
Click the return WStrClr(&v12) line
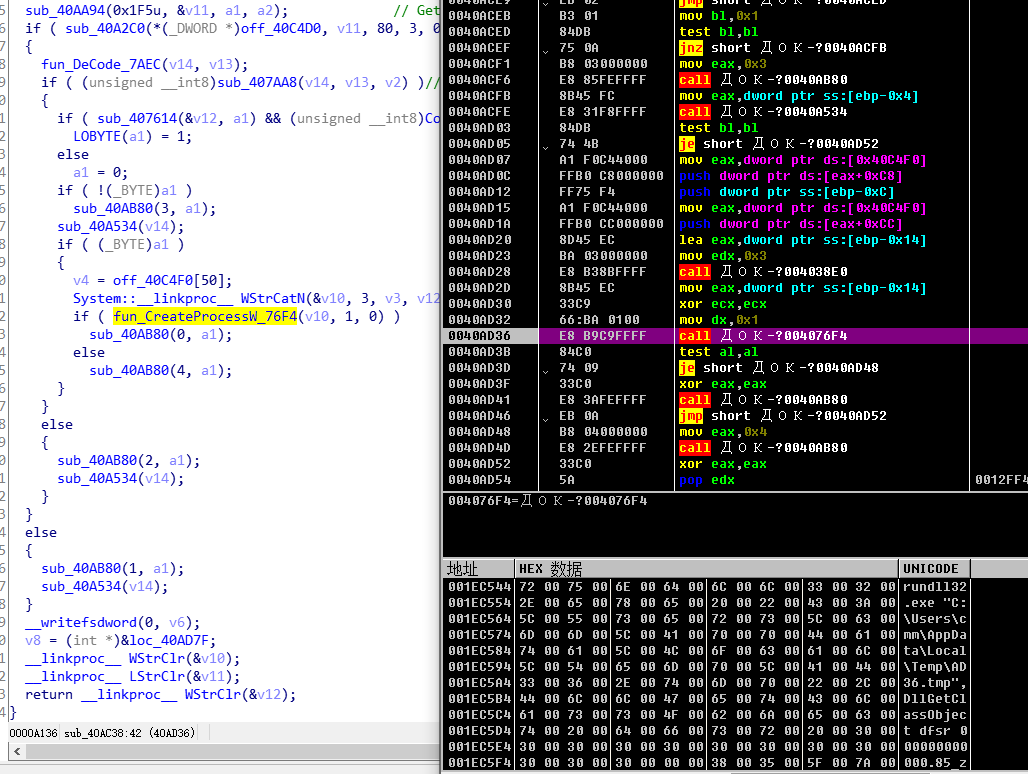(161, 695)
